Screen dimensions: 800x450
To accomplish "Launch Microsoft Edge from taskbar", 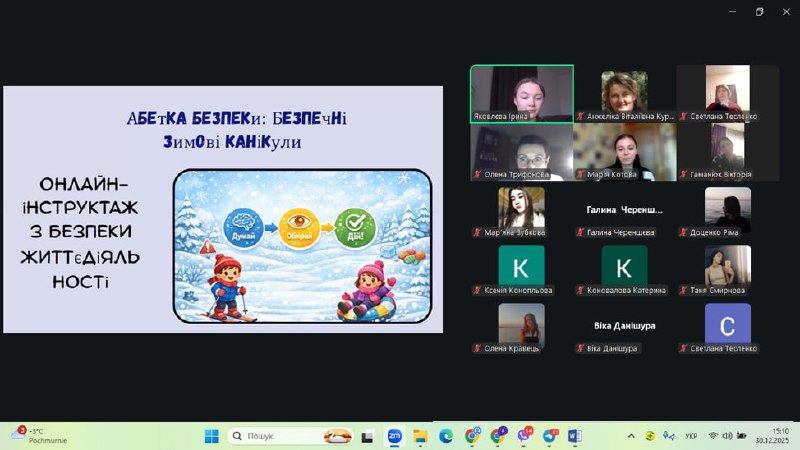I will click(x=446, y=436).
